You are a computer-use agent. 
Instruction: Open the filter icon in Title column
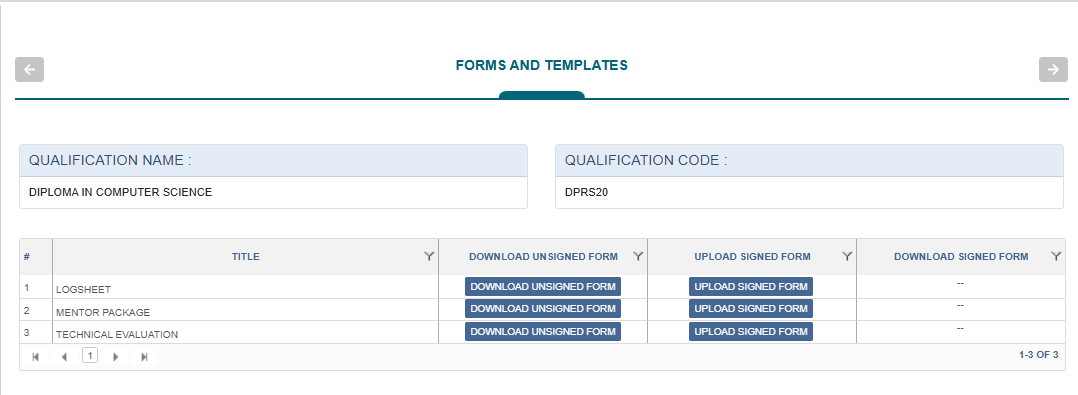point(429,256)
